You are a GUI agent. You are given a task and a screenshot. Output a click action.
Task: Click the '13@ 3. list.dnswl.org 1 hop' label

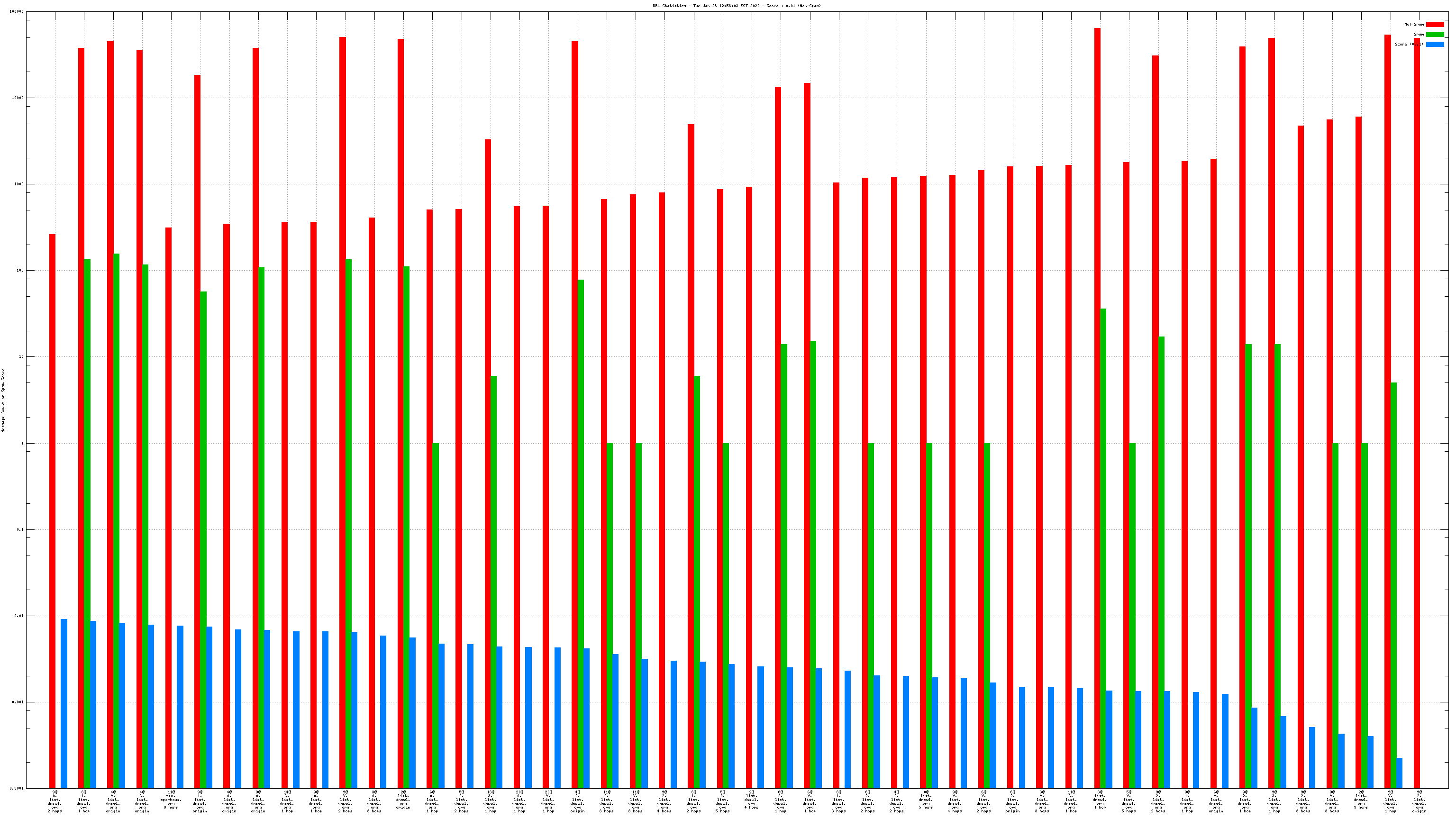[490, 801]
